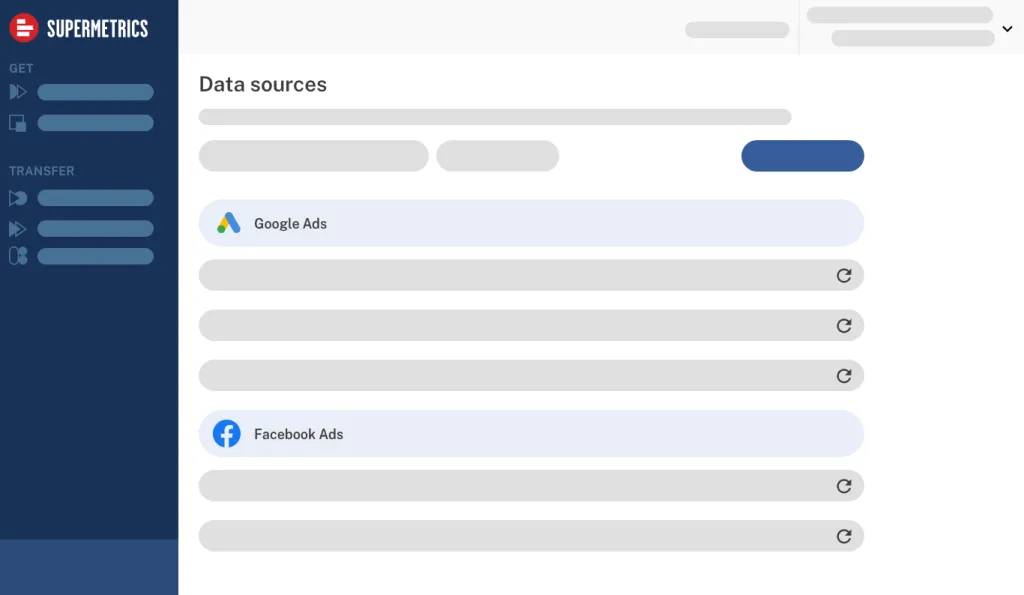Screen dimensions: 1024x595
Task: Select the double-arrow TRANSFER icon
Action: pos(17,228)
